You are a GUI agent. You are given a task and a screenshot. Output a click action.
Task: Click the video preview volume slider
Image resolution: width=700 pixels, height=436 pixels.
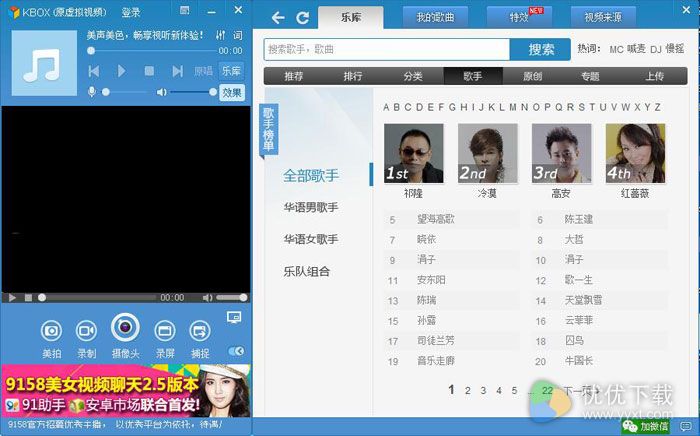232,297
